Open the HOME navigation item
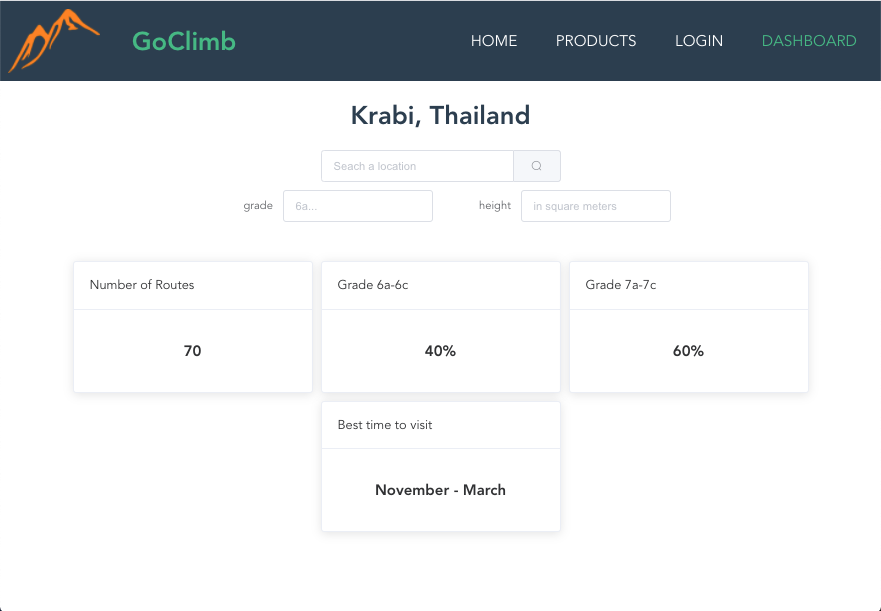881x611 pixels. pyautogui.click(x=493, y=41)
